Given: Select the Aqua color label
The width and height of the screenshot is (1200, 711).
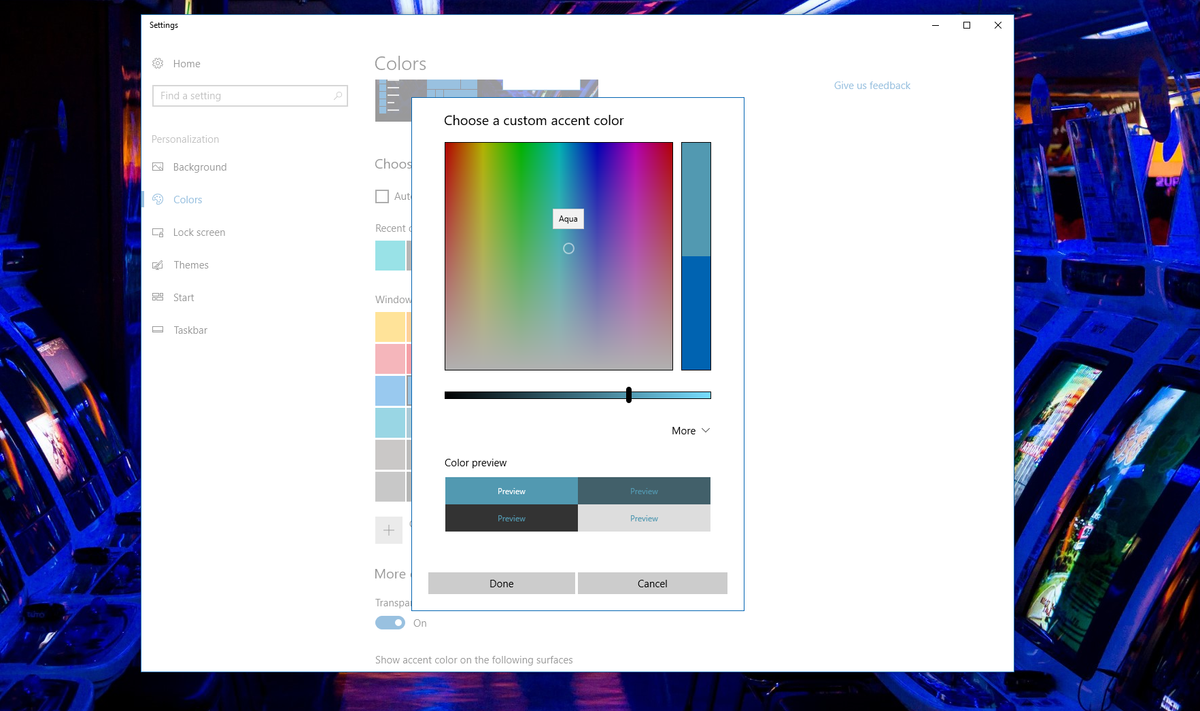Looking at the screenshot, I should click(568, 218).
